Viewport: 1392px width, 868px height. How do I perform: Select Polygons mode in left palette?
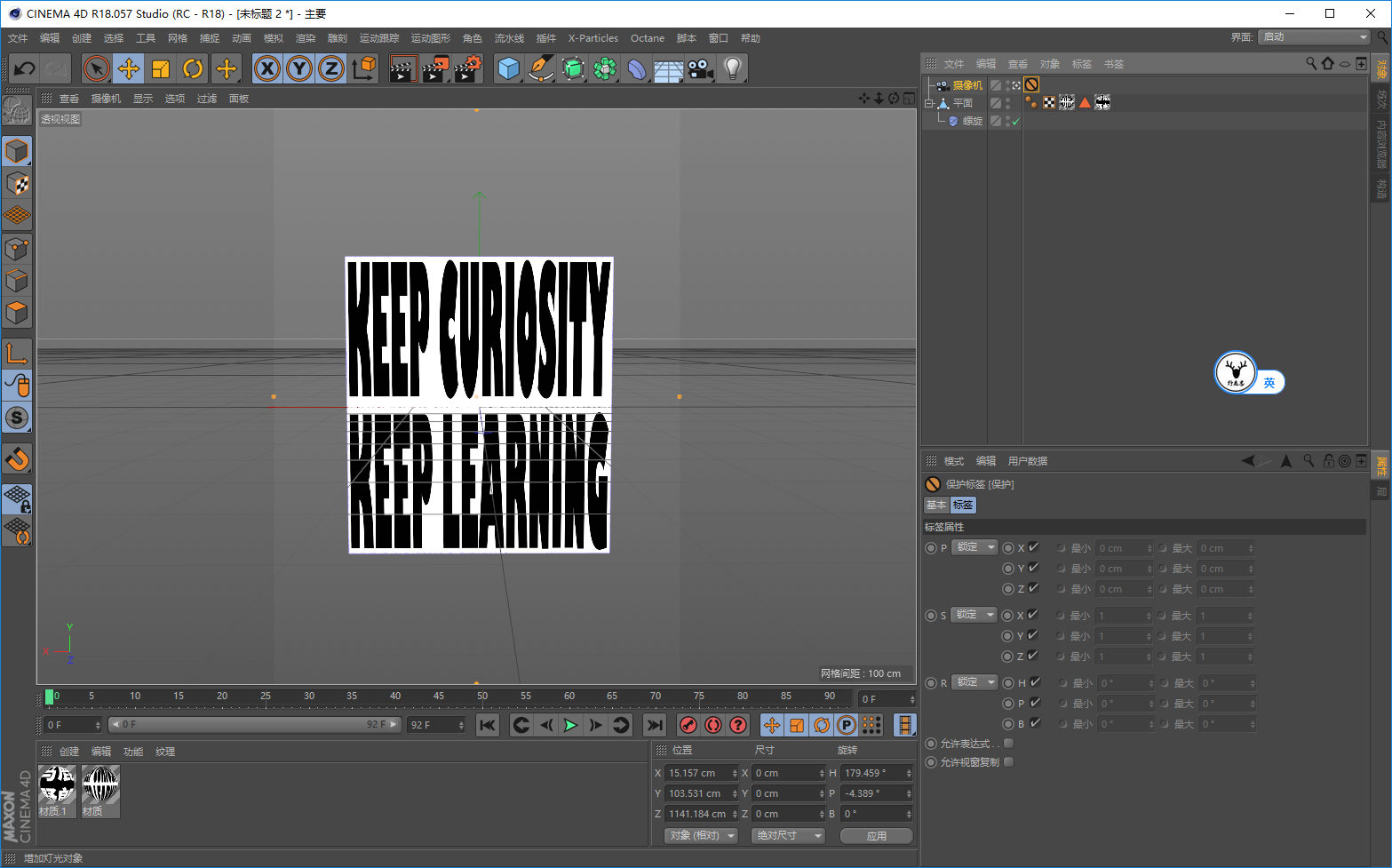click(x=17, y=314)
